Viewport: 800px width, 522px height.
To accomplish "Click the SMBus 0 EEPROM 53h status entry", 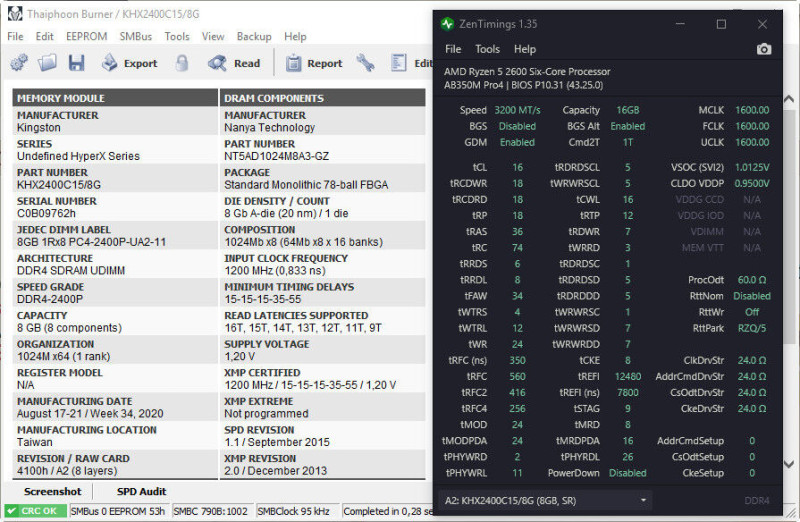I will [x=118, y=511].
